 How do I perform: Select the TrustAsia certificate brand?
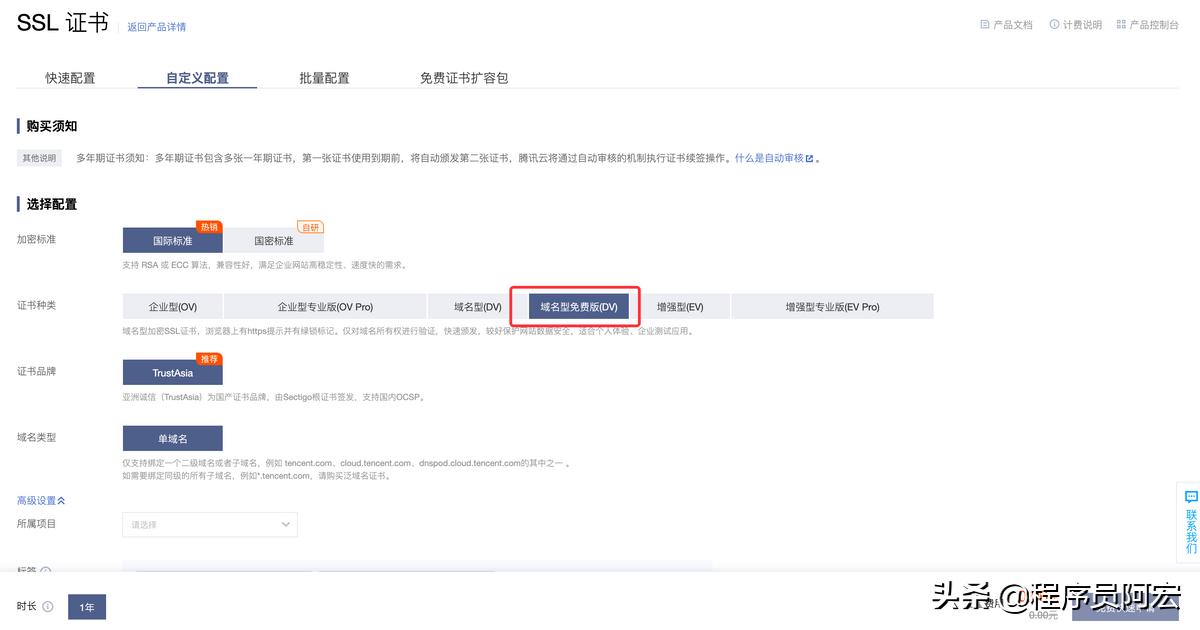point(172,372)
